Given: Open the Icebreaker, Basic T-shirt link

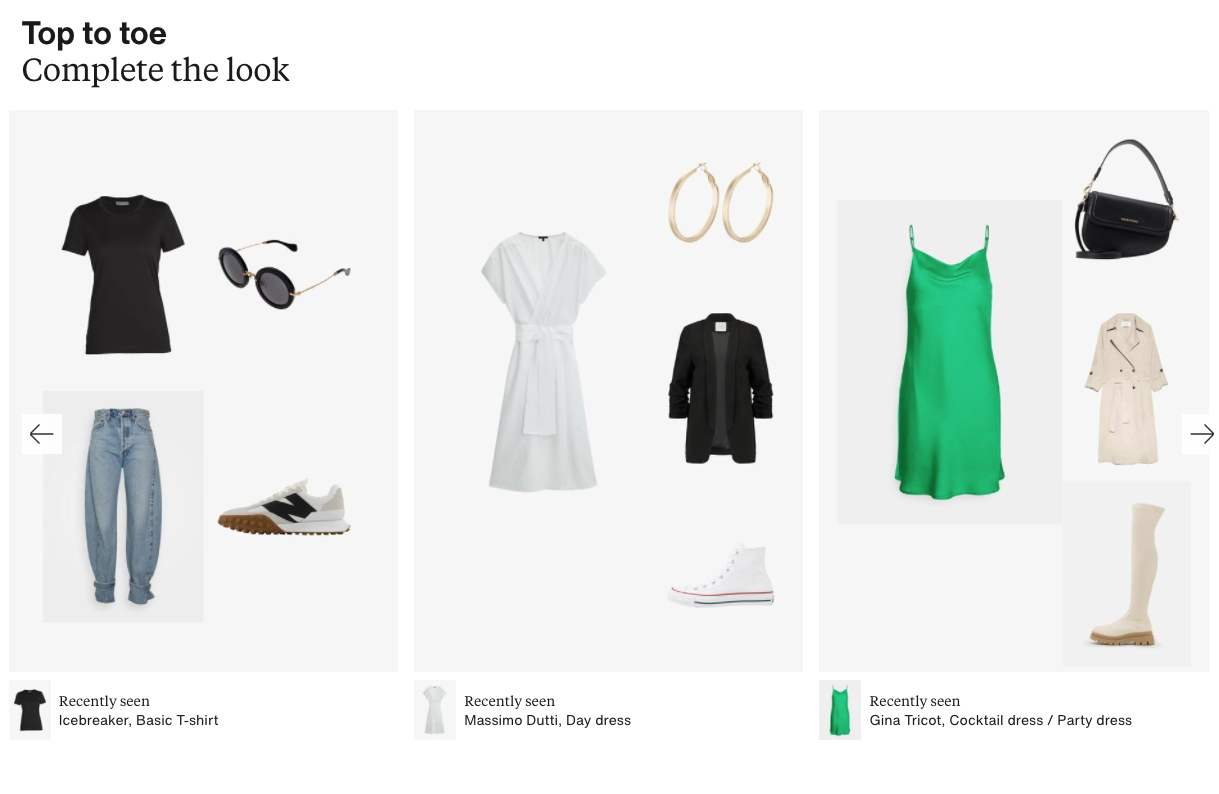Looking at the screenshot, I should (138, 720).
